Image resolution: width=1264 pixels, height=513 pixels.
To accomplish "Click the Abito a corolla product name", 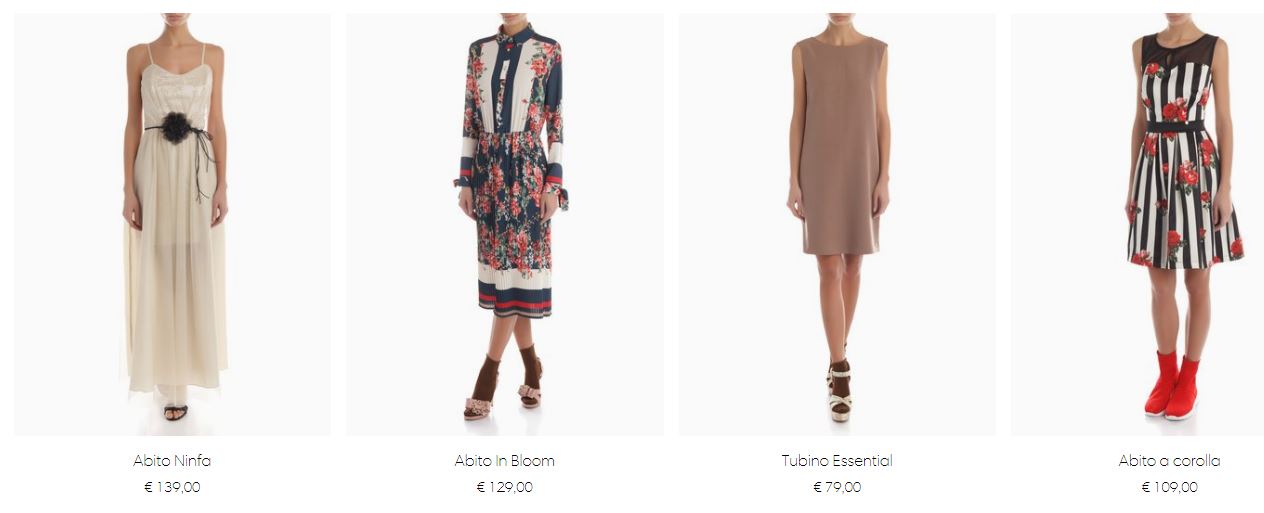I will (1169, 461).
